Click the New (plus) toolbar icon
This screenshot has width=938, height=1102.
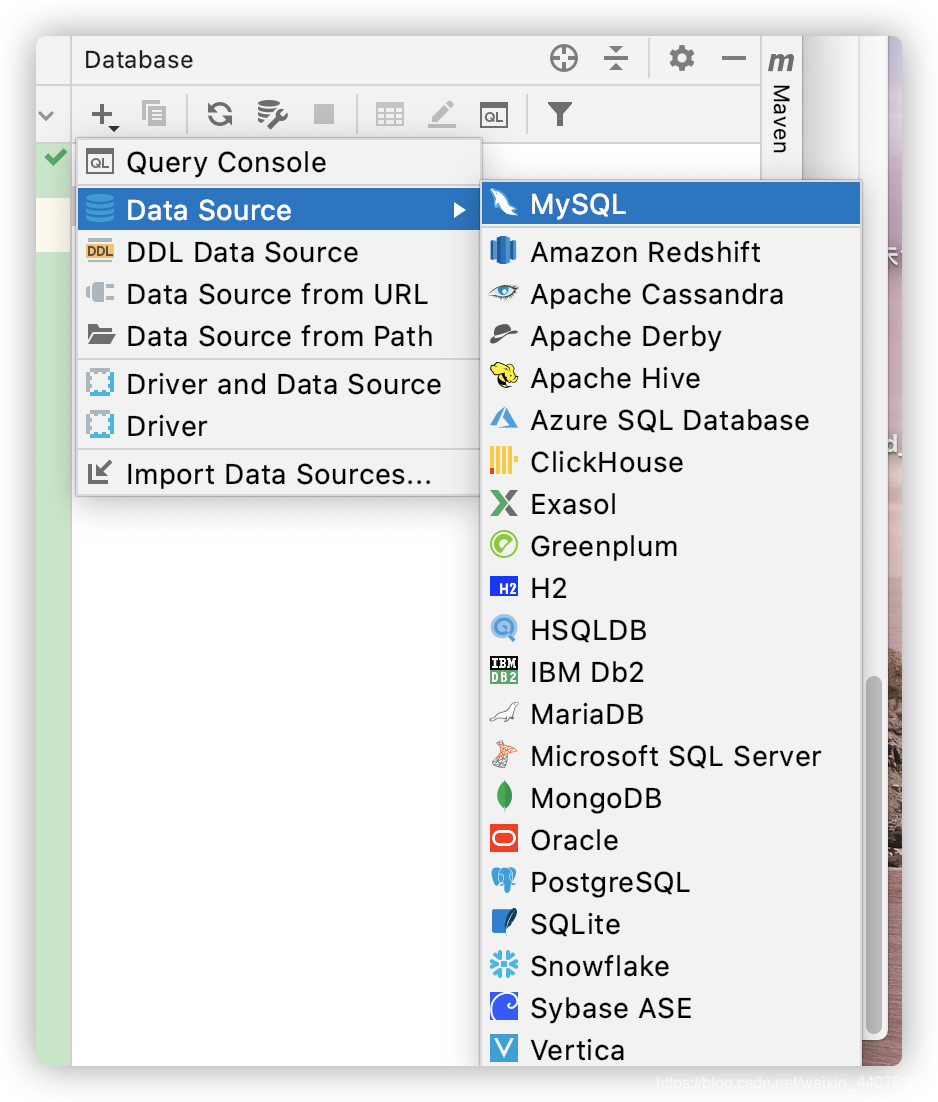[104, 115]
